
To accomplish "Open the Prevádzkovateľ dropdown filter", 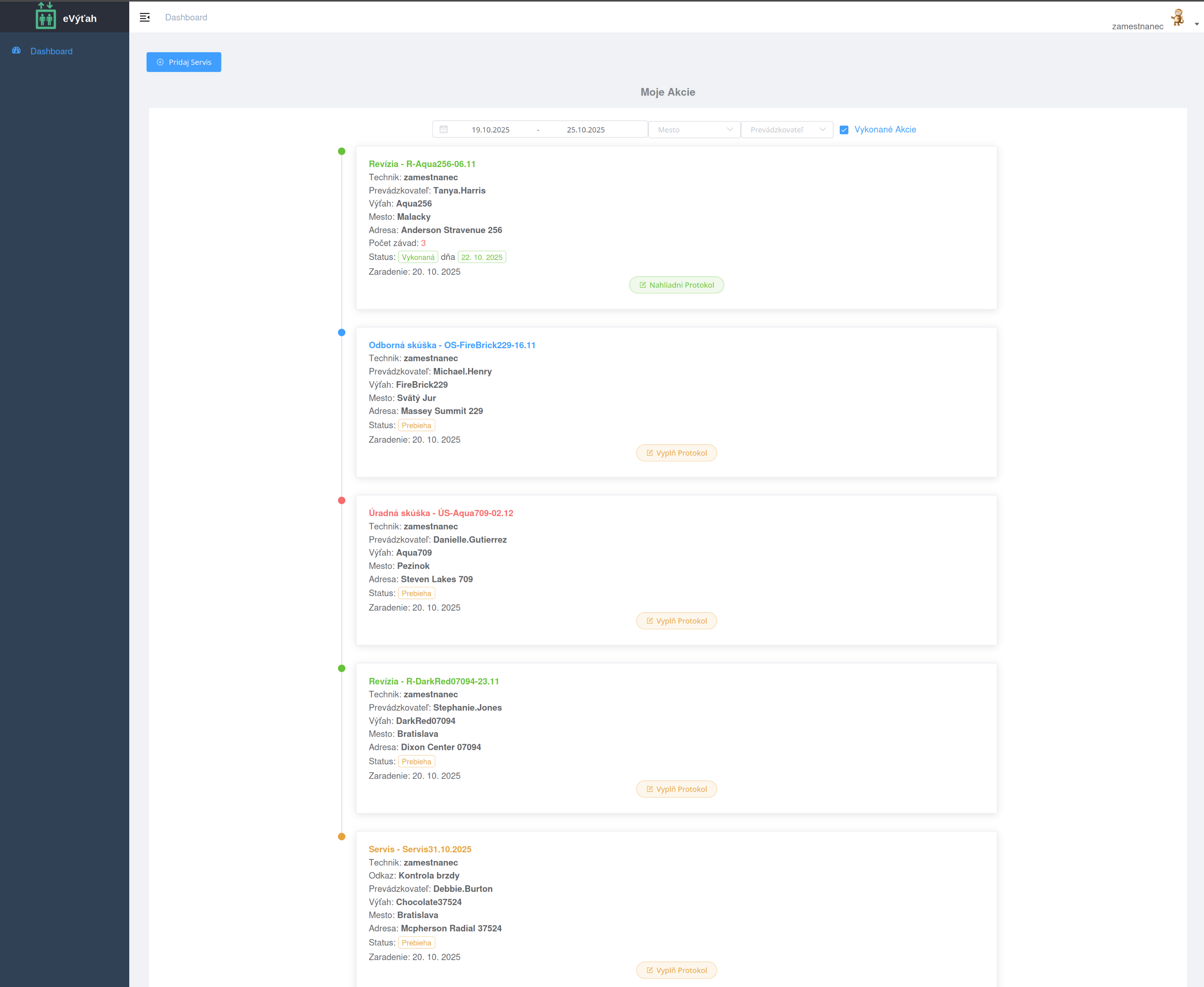I will point(787,130).
